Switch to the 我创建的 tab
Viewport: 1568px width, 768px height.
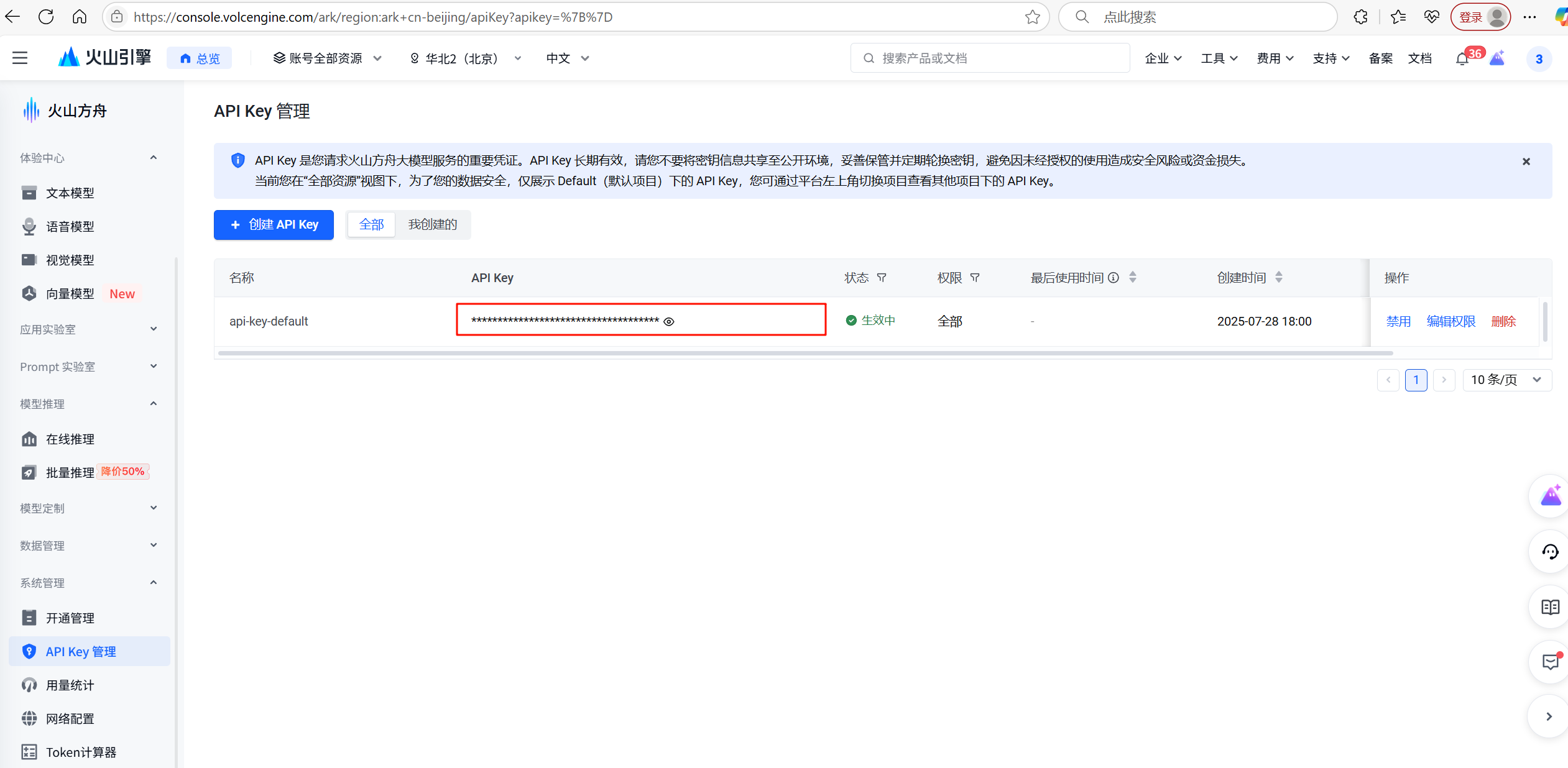pos(433,224)
